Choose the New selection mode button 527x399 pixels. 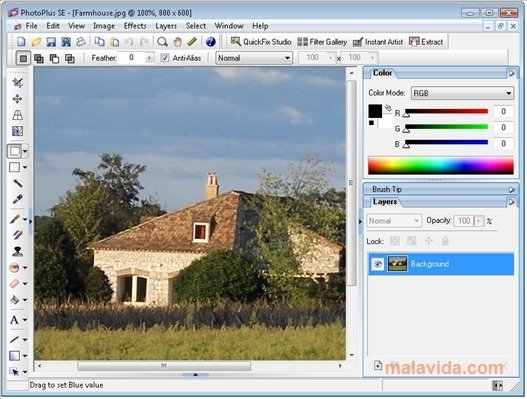click(x=23, y=58)
